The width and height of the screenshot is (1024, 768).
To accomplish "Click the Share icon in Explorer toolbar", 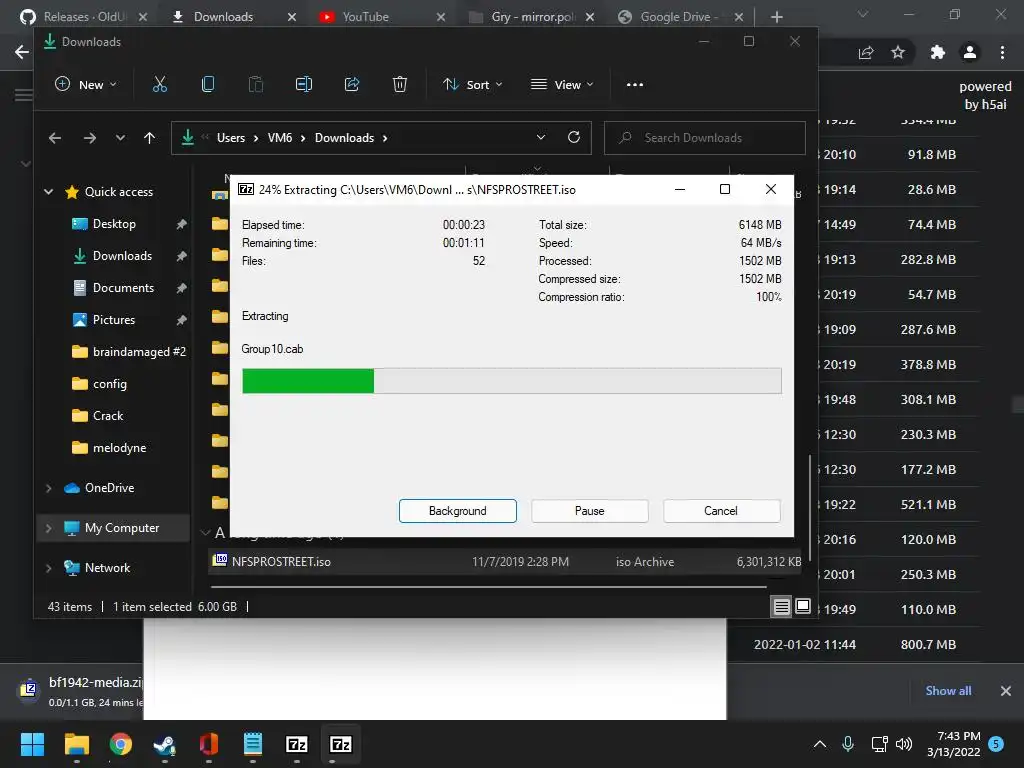I will click(x=352, y=84).
